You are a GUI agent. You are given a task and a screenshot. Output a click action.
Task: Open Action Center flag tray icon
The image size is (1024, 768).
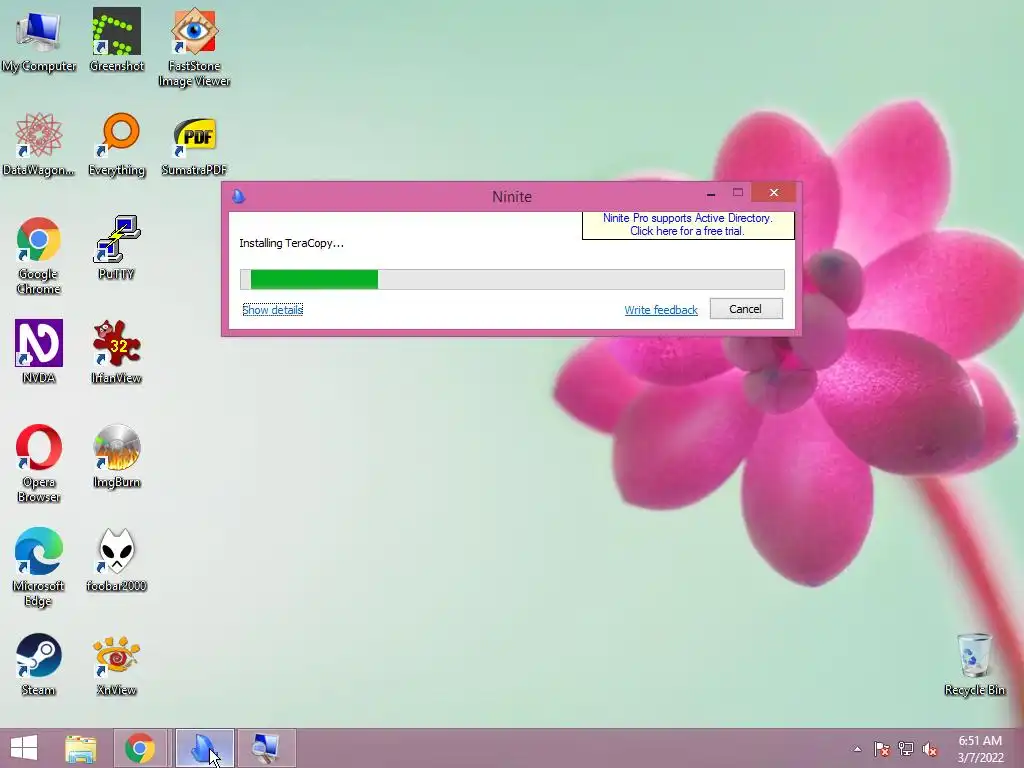(x=881, y=749)
